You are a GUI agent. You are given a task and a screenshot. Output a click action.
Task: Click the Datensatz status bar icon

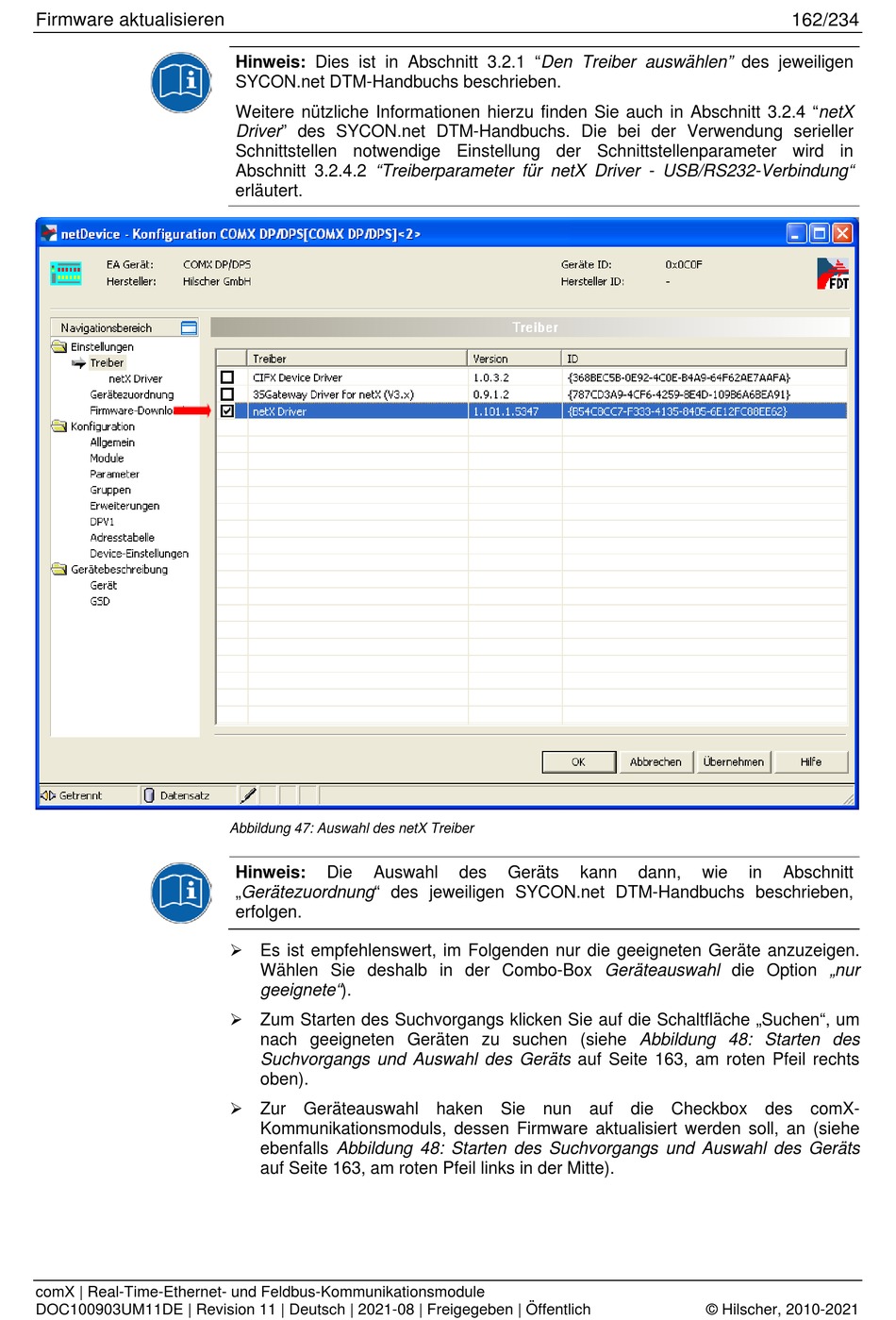[x=149, y=795]
